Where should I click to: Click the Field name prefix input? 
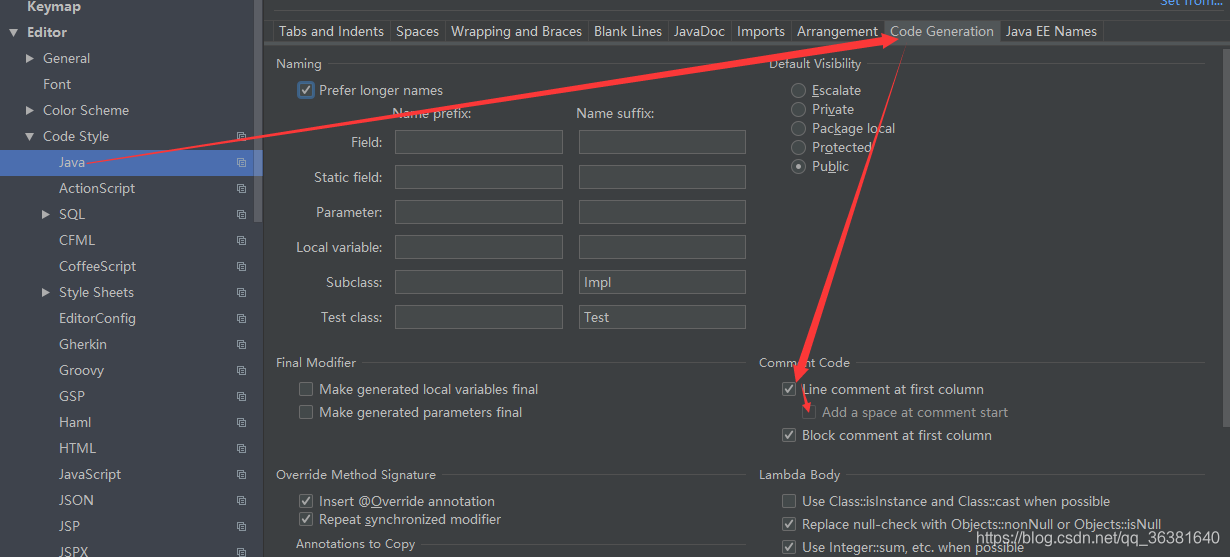tap(479, 142)
